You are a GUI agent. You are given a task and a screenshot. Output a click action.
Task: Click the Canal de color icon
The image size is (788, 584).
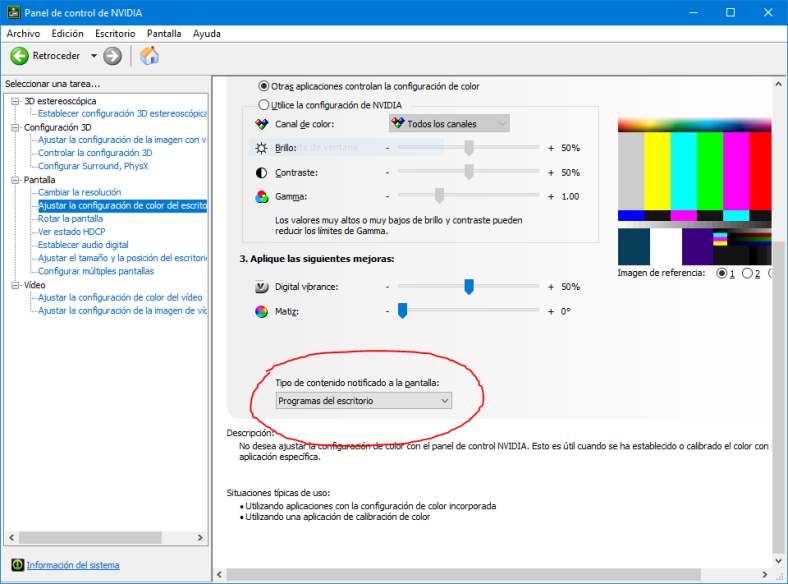pos(261,124)
